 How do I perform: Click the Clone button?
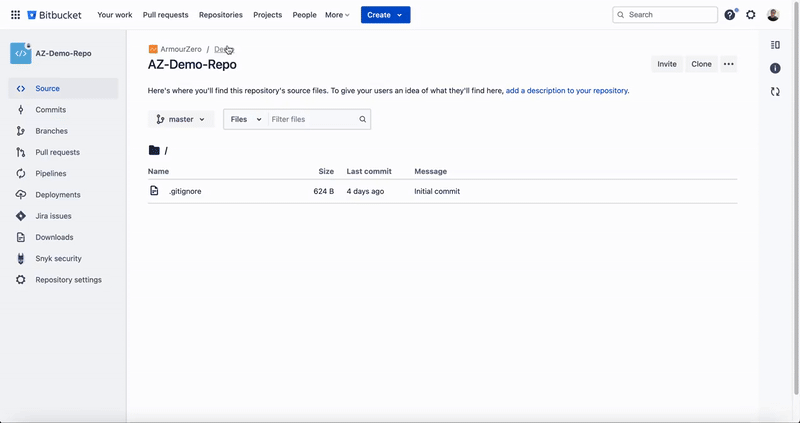(701, 64)
